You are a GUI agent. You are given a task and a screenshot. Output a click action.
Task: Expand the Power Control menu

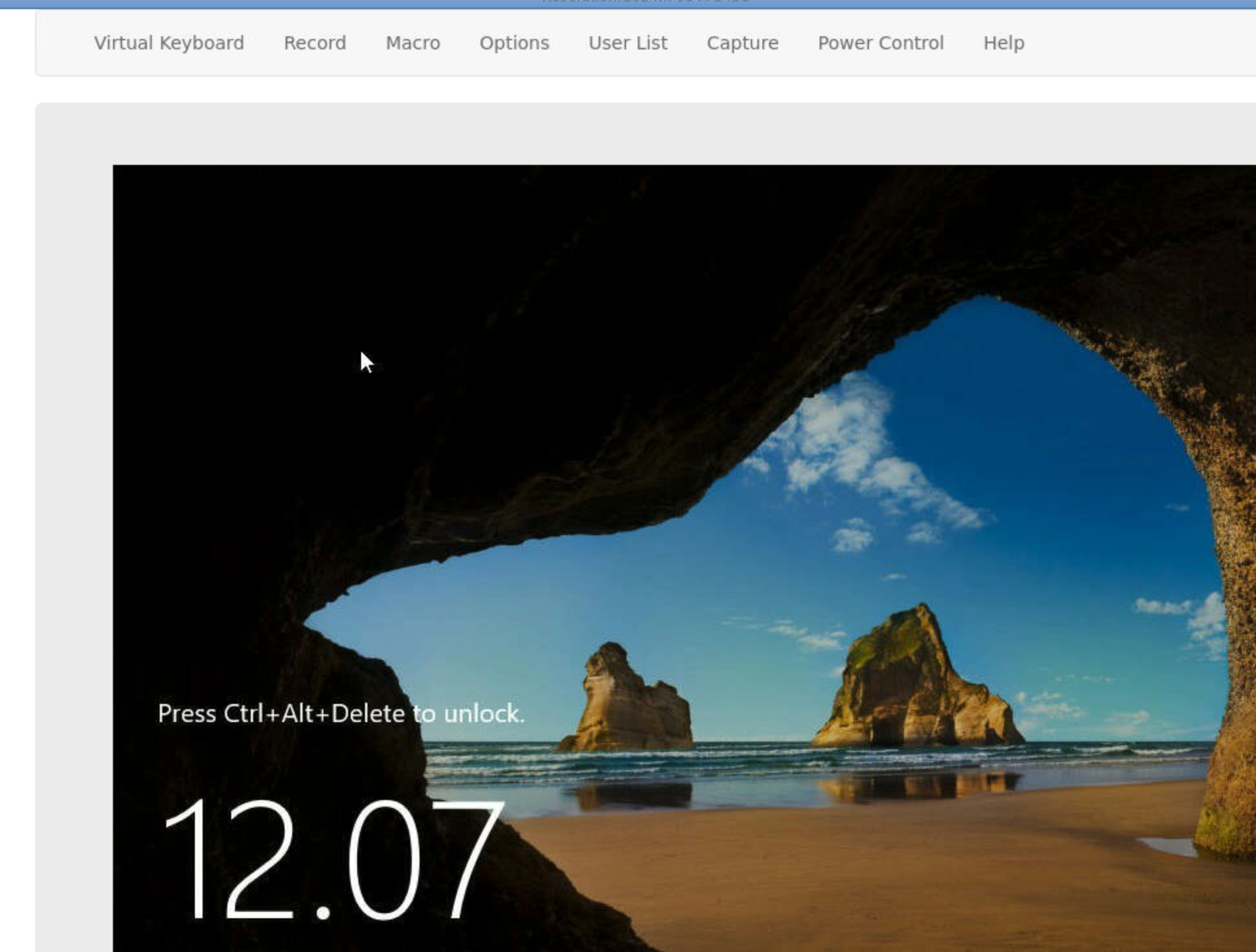tap(880, 43)
